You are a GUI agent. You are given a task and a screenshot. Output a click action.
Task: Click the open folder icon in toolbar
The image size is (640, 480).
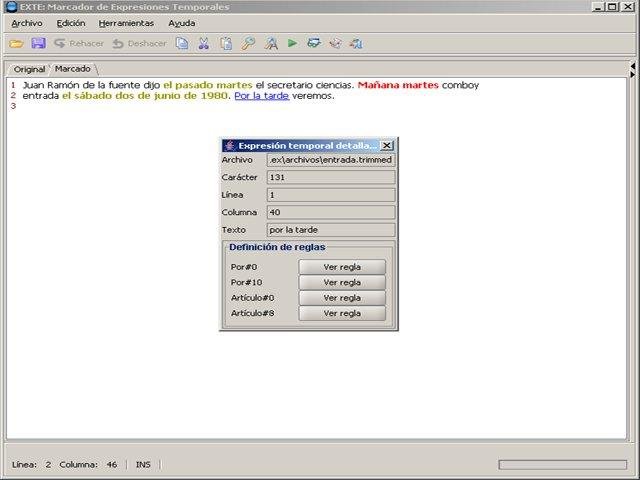pos(16,43)
